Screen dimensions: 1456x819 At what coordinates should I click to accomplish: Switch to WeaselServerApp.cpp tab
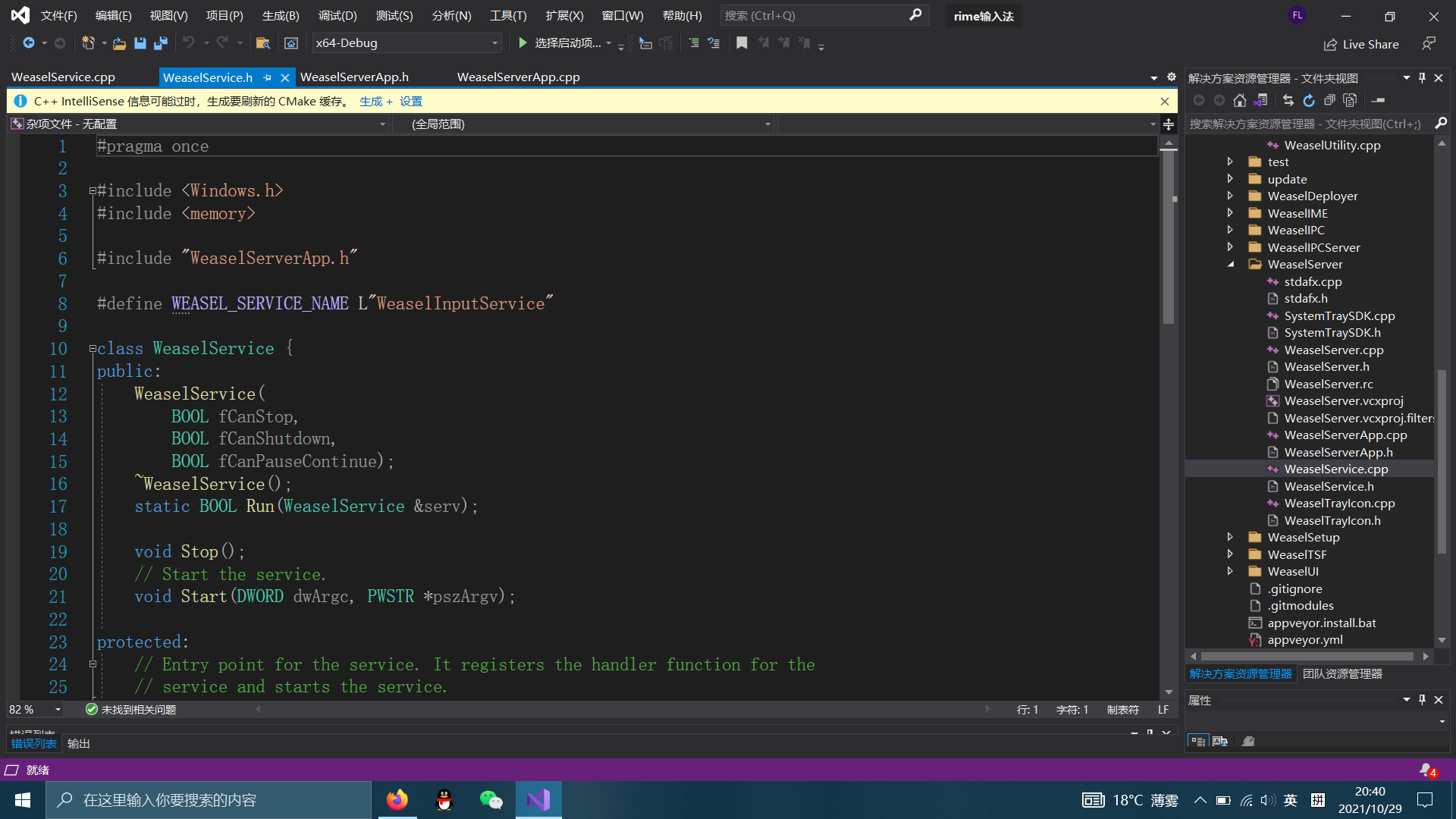tap(518, 77)
